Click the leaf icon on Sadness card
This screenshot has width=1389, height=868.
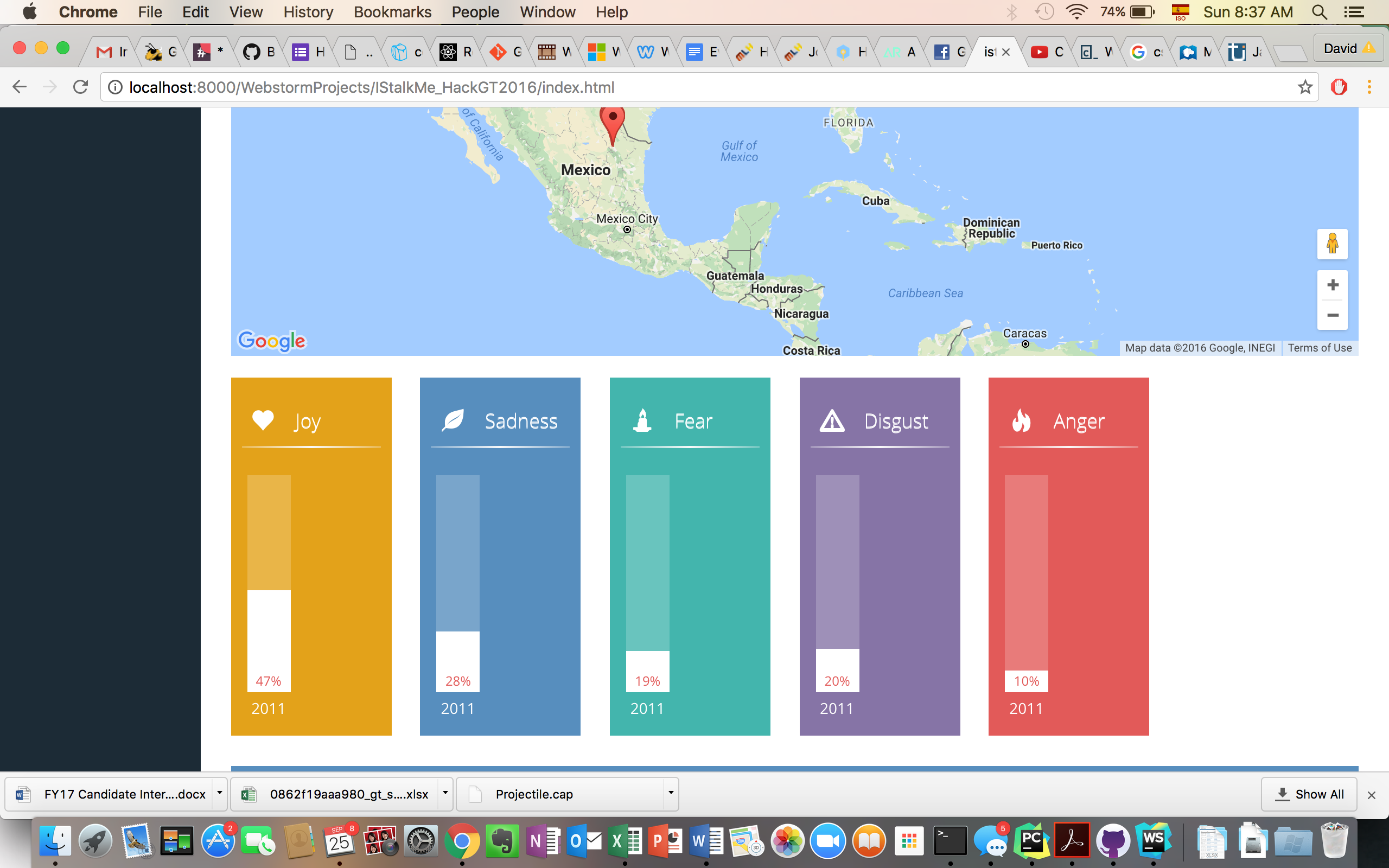(x=453, y=421)
